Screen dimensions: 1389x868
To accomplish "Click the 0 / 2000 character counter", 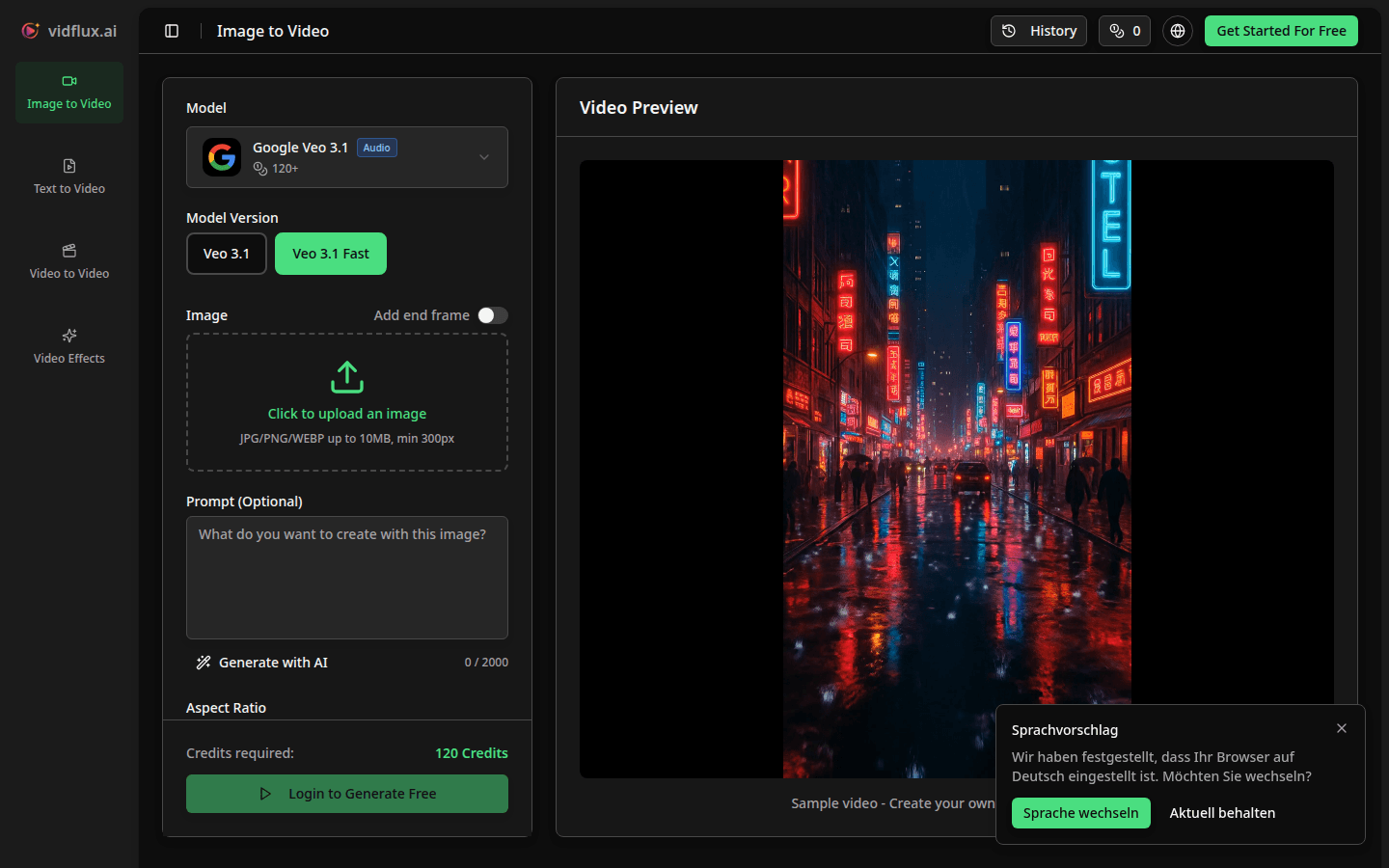I will pyautogui.click(x=486, y=663).
